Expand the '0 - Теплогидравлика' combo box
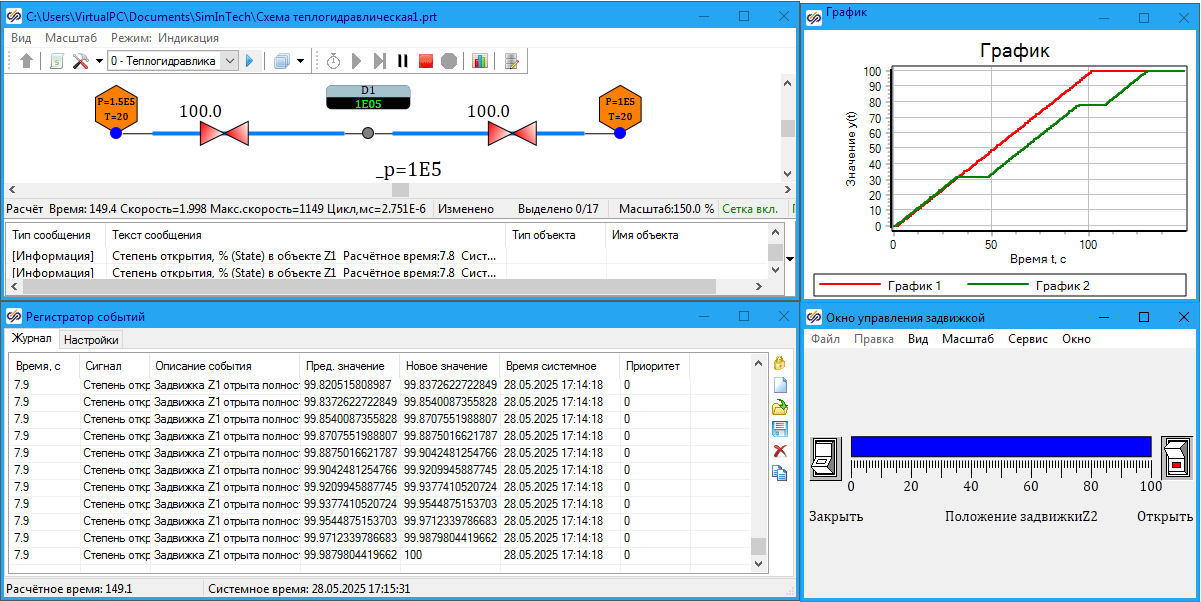 click(229, 61)
